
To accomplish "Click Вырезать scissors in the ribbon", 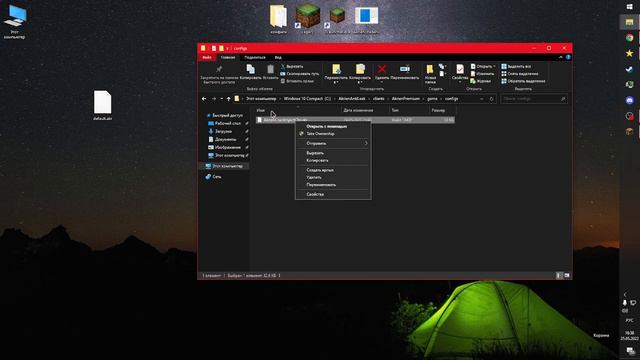I will click(292, 67).
